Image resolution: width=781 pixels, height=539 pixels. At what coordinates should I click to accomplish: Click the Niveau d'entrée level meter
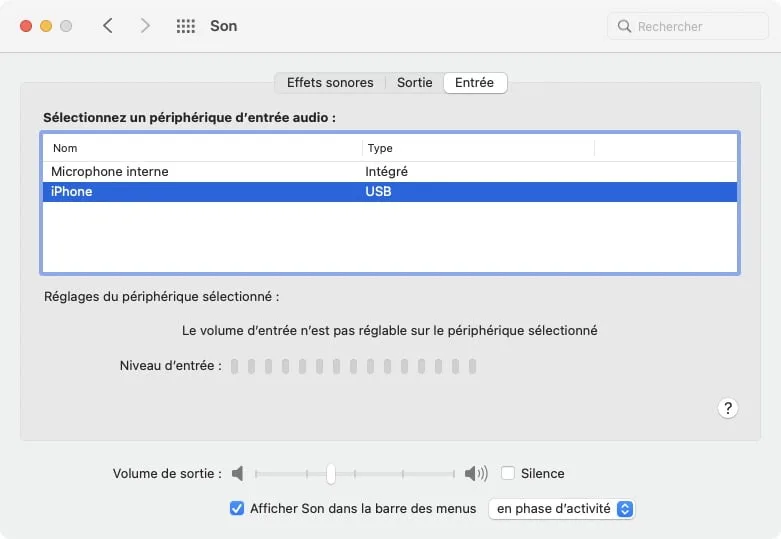(353, 366)
